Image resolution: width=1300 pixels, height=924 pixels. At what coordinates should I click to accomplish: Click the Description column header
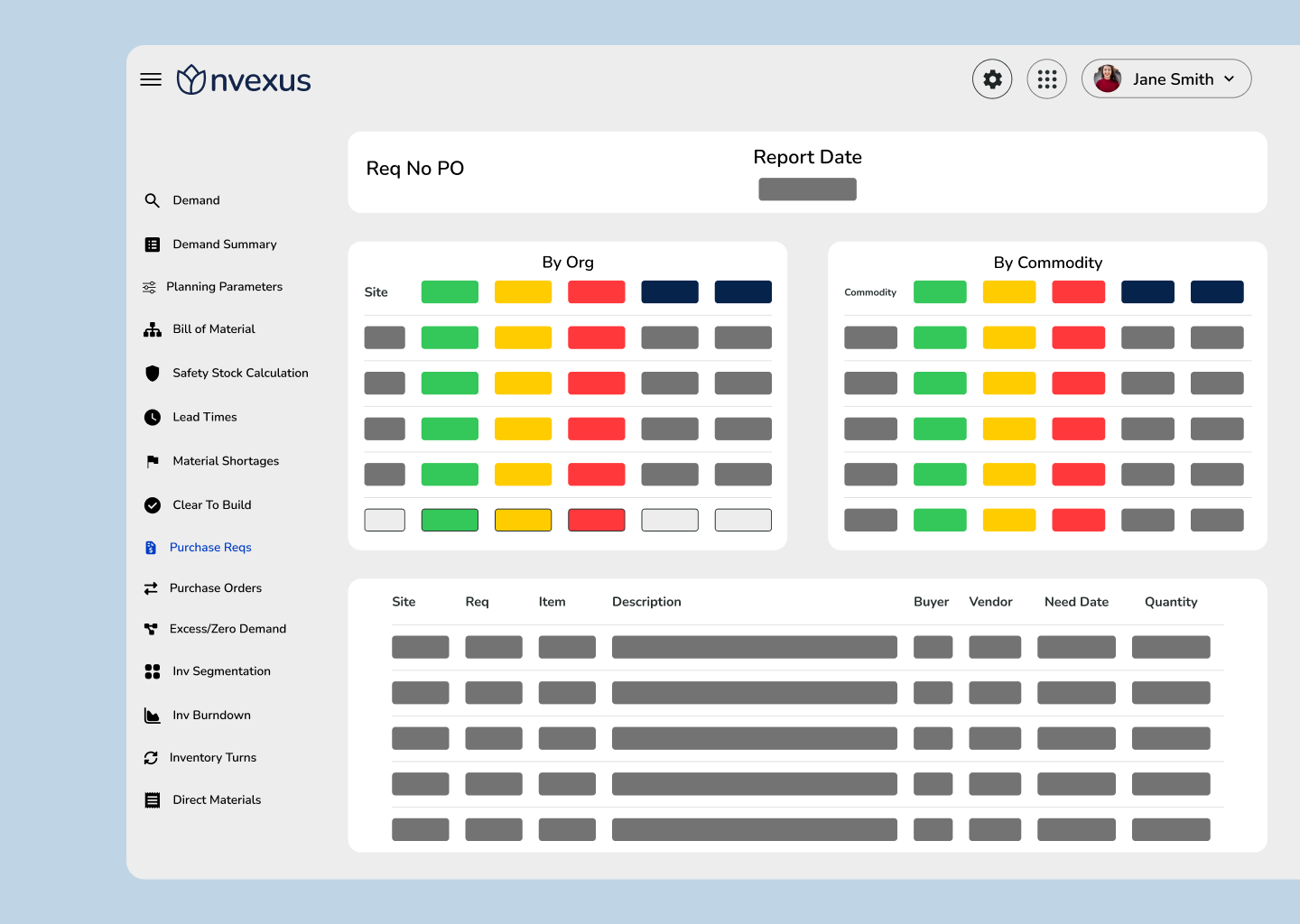pyautogui.click(x=646, y=602)
